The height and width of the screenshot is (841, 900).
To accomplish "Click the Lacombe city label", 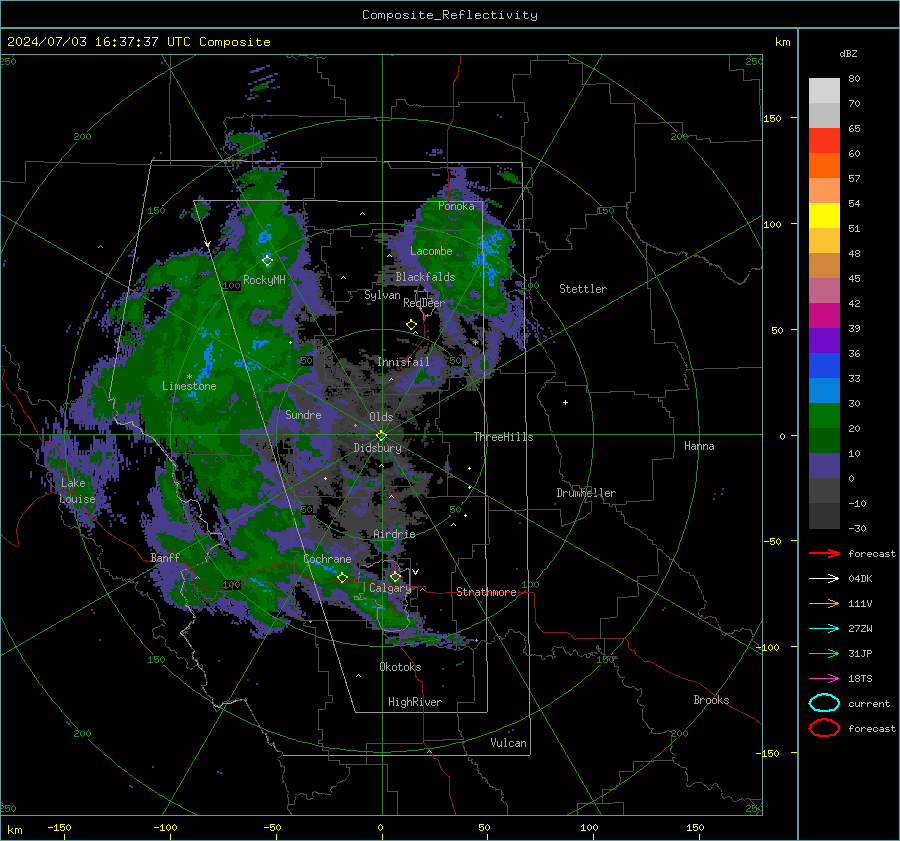I will 431,251.
